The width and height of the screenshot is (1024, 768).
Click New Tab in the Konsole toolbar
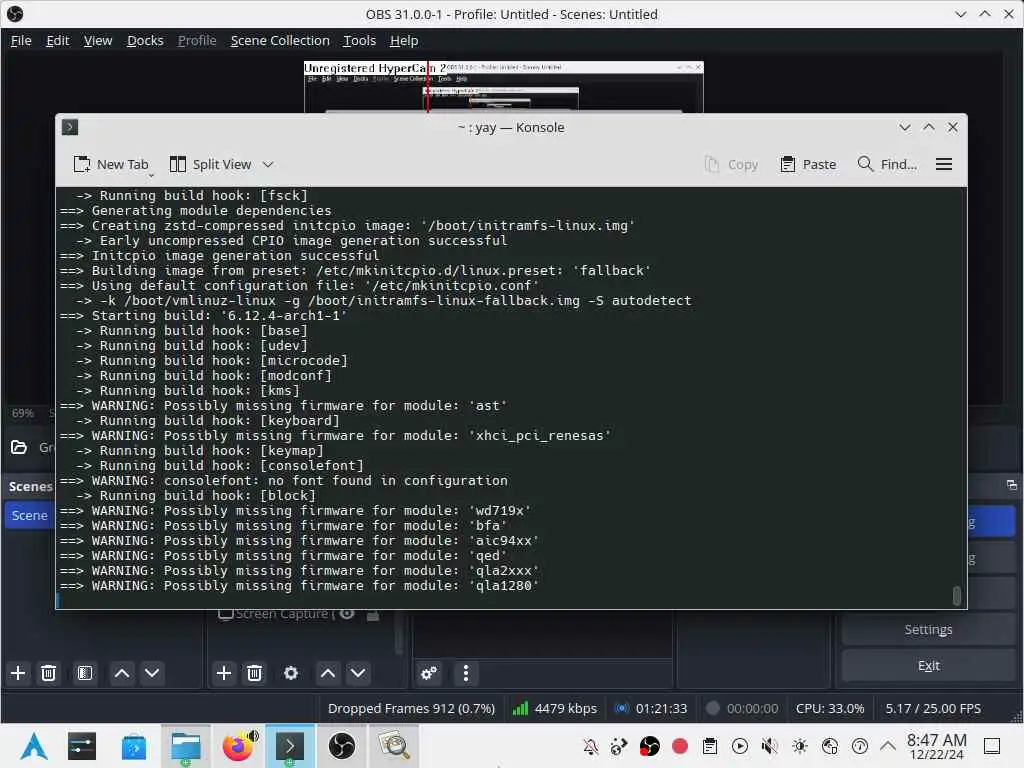click(x=111, y=165)
